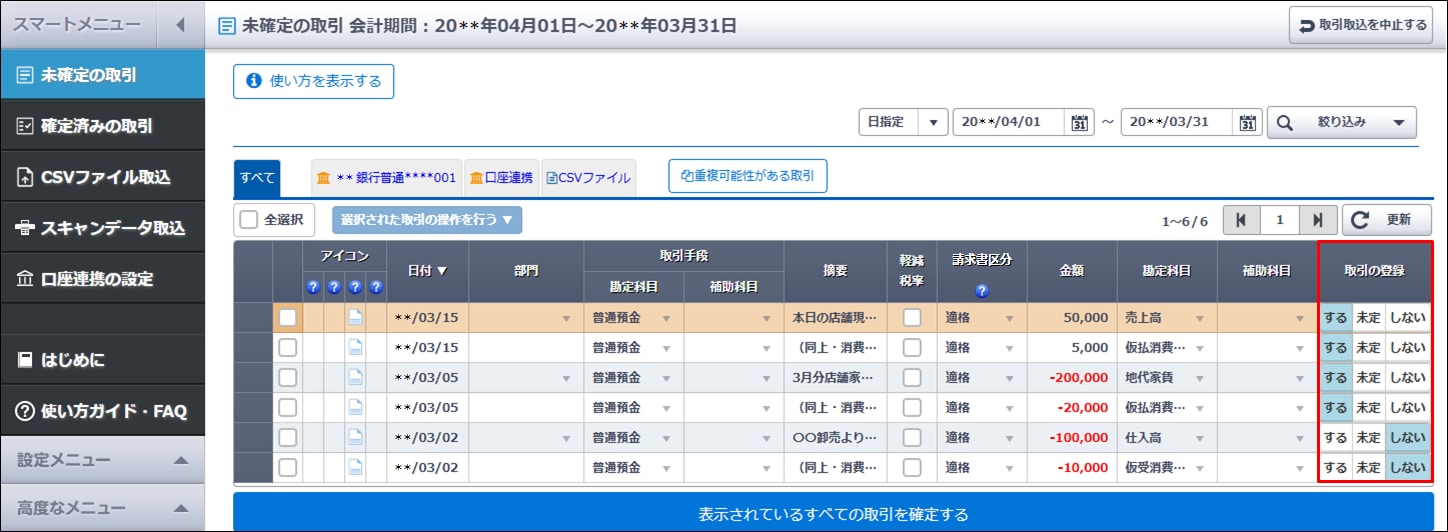Select checkbox for 仕入高 row
The width and height of the screenshot is (1448, 532).
click(x=288, y=438)
